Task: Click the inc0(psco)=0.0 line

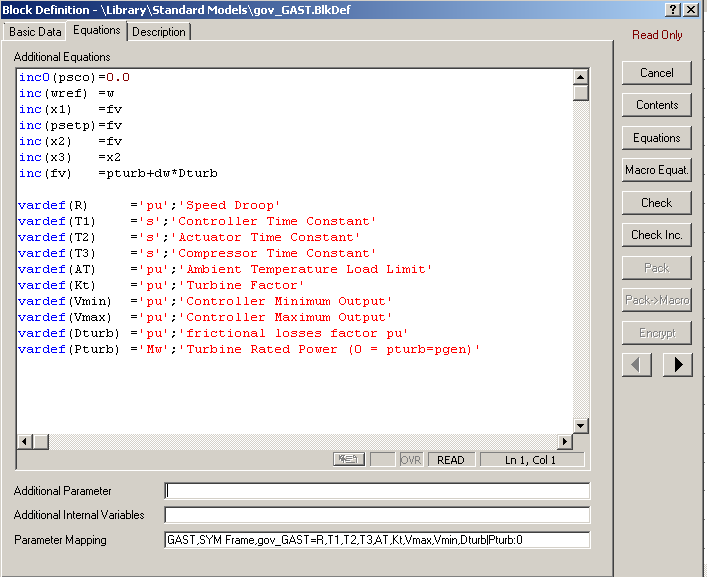Action: [74, 77]
